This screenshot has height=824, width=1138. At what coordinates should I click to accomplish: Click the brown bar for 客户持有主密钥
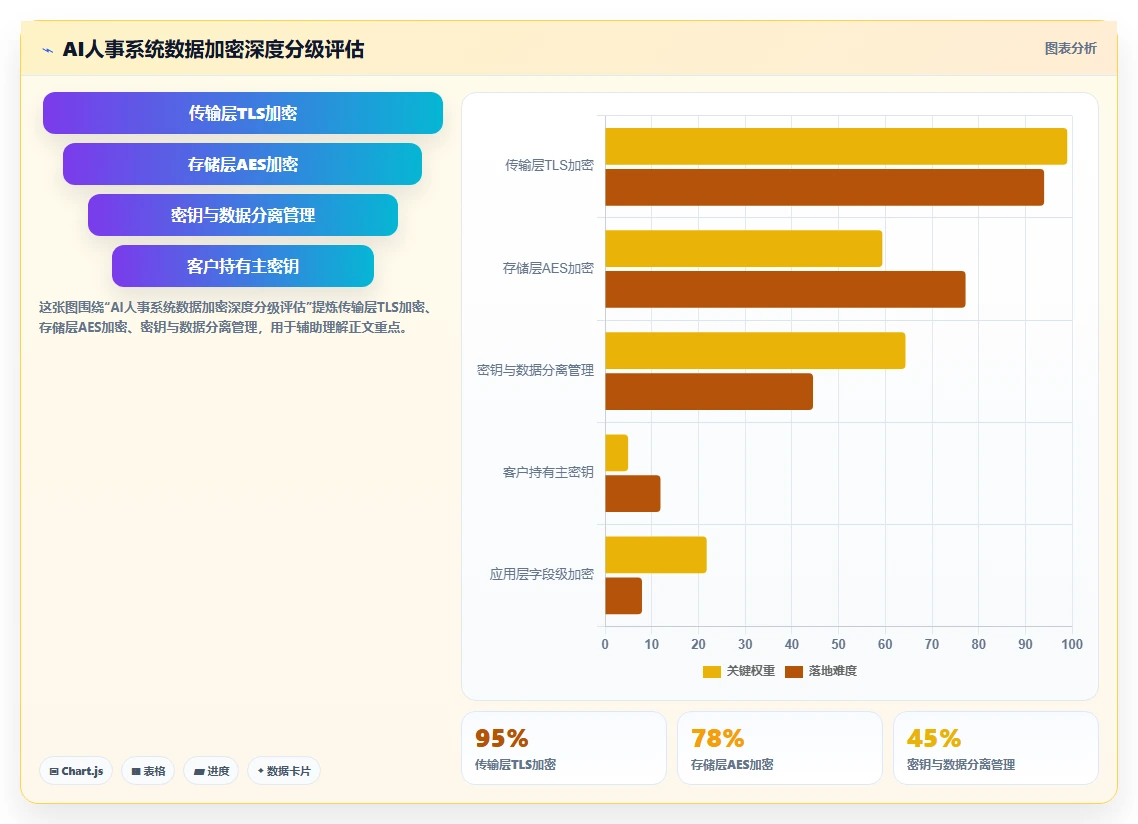(633, 494)
